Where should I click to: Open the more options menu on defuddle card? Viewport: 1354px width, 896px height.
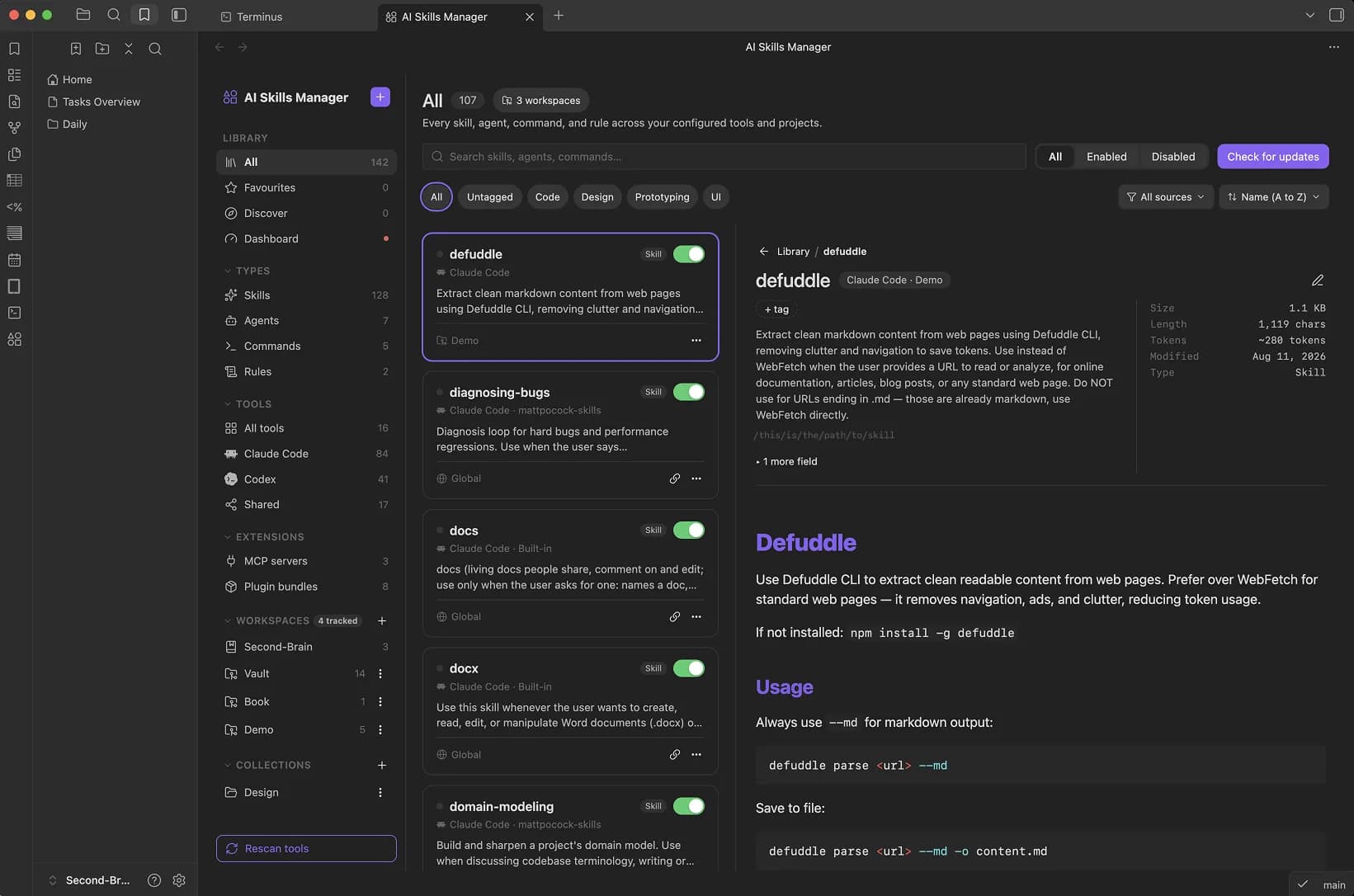pyautogui.click(x=696, y=340)
